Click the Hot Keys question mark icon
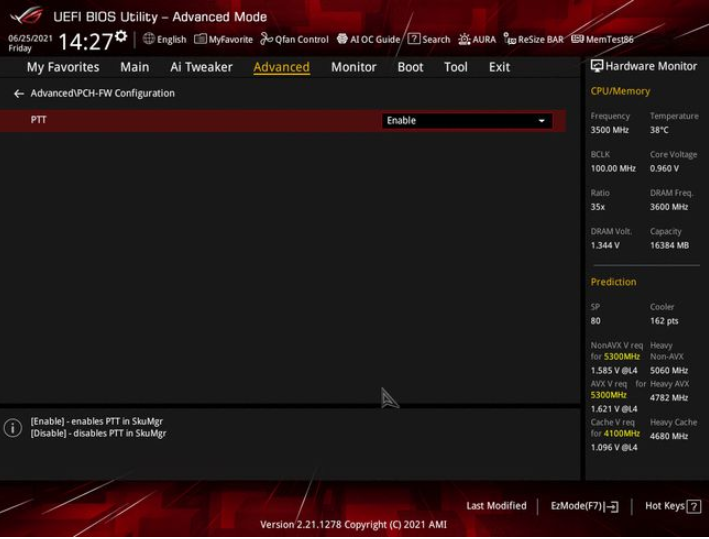 (x=694, y=506)
